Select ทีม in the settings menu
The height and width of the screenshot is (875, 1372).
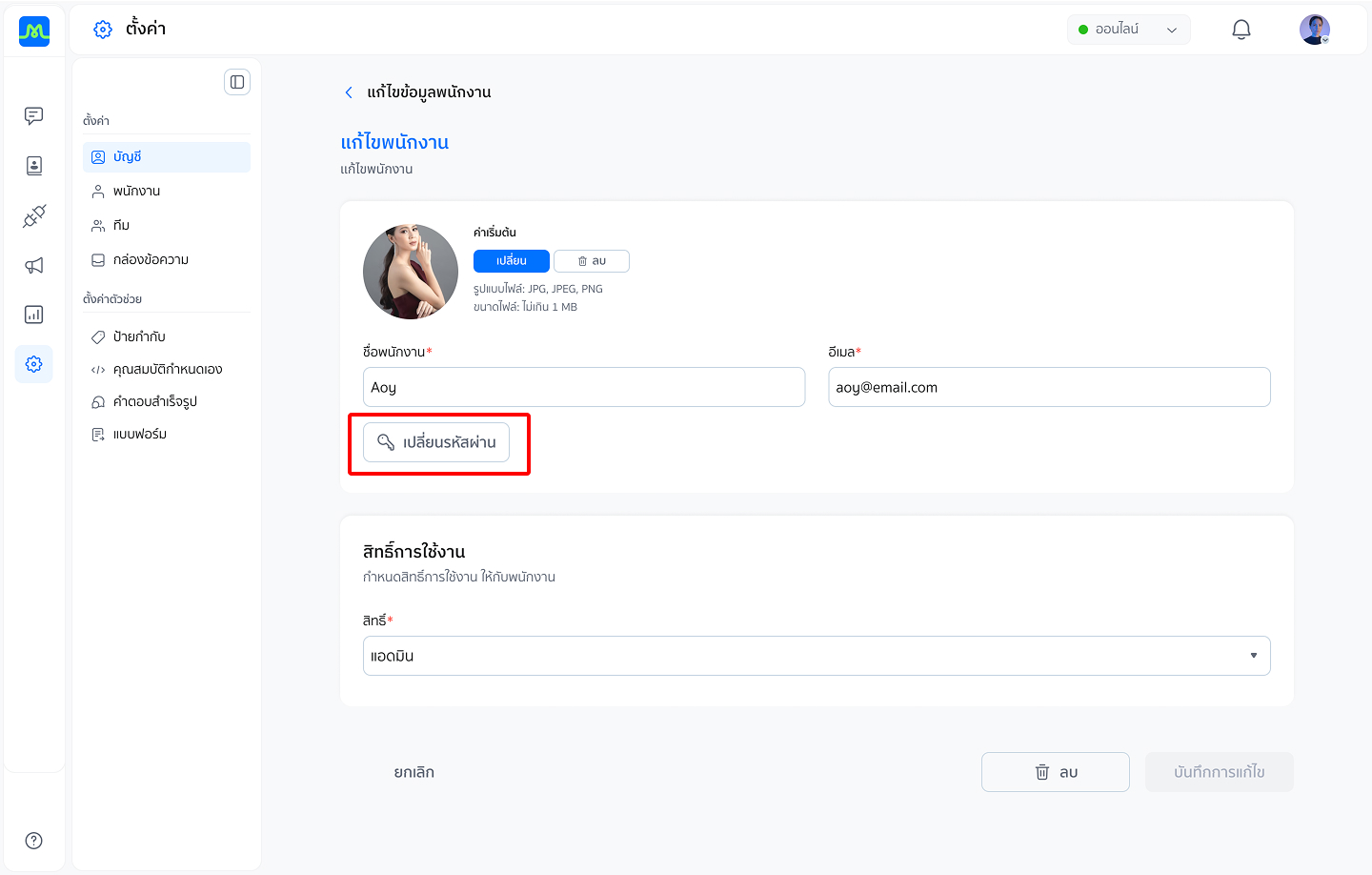coord(167,226)
